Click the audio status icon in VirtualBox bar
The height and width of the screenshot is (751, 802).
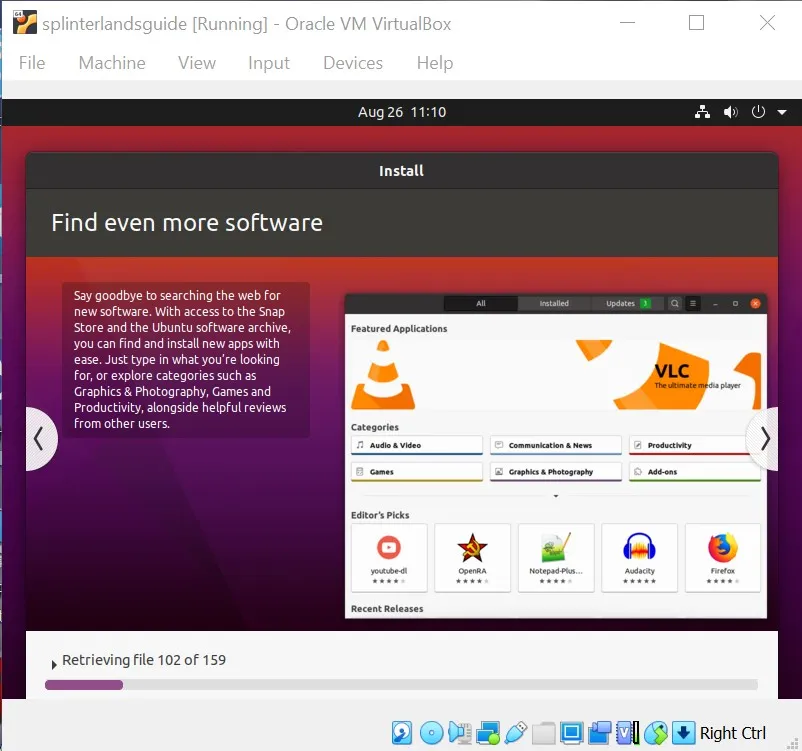pyautogui.click(x=460, y=733)
